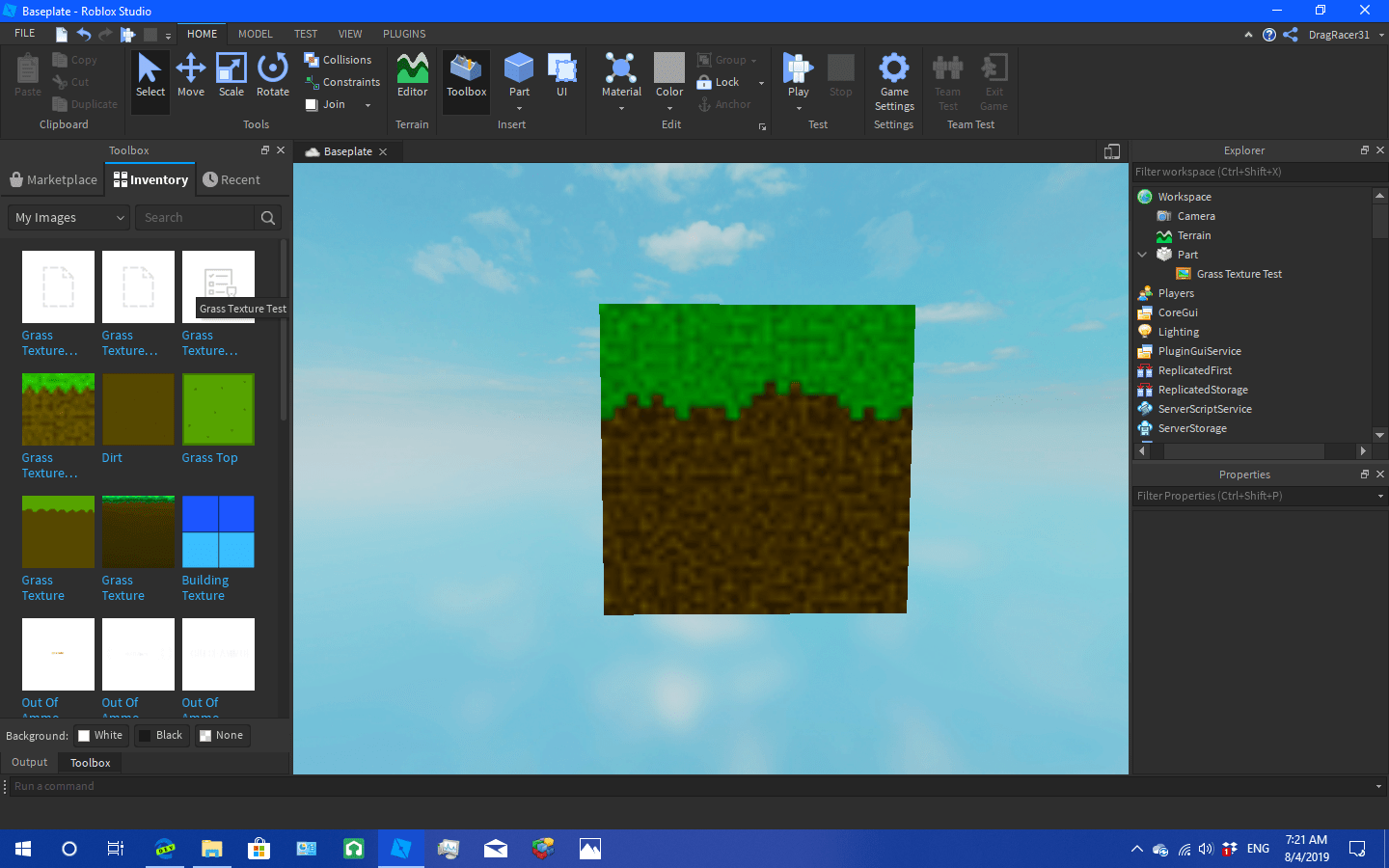The image size is (1389, 868).
Task: Open the Windows Start menu
Action: (x=23, y=849)
